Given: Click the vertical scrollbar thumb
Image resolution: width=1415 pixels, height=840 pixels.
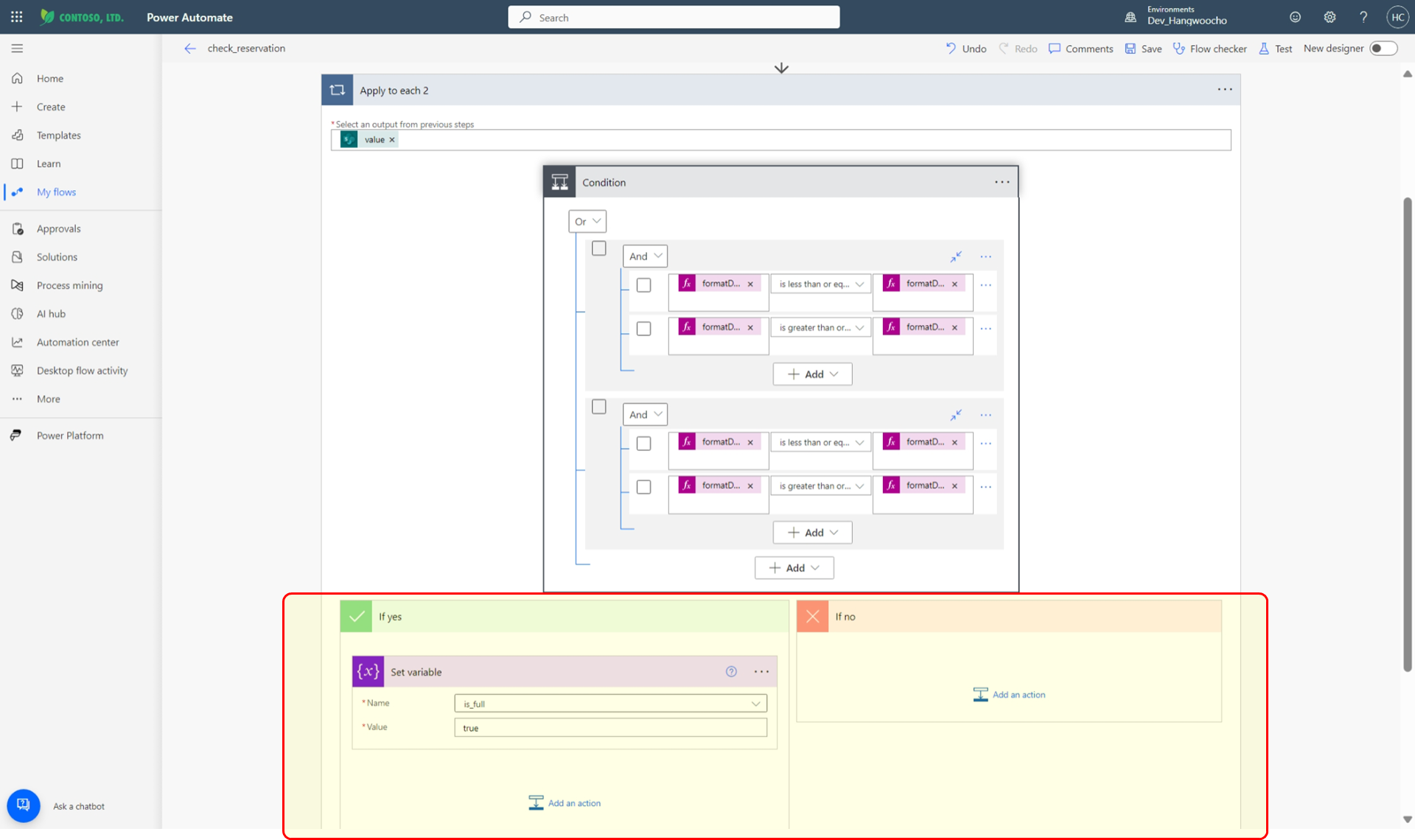Looking at the screenshot, I should 1407,435.
